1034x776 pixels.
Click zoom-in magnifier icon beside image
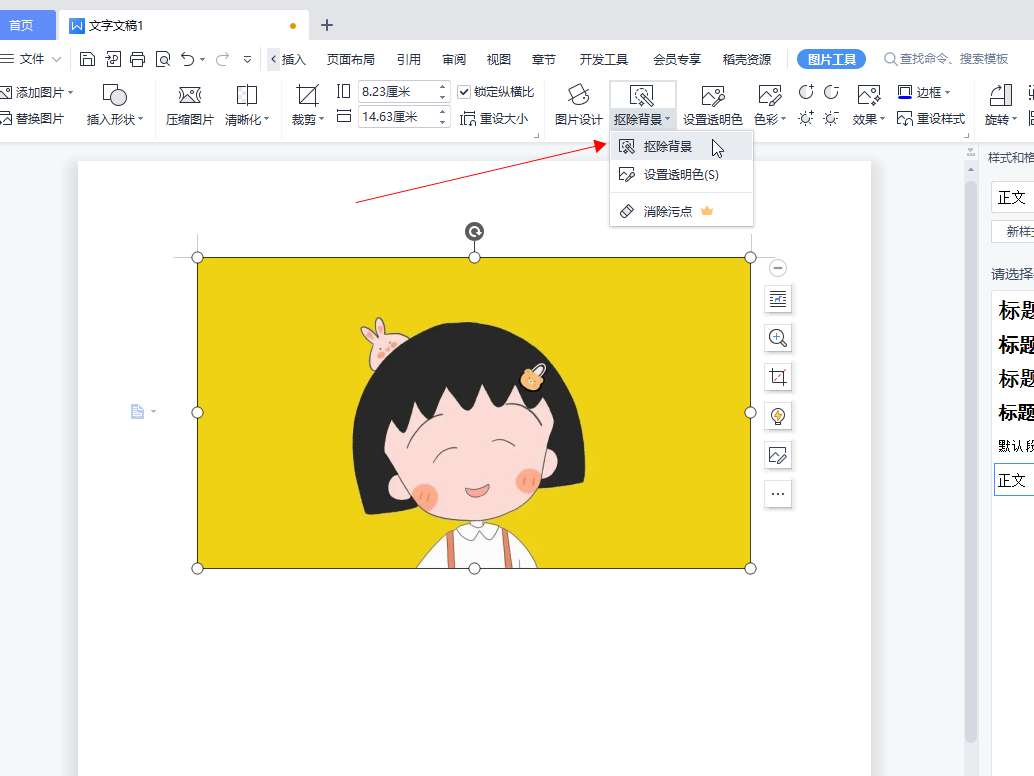tap(777, 338)
